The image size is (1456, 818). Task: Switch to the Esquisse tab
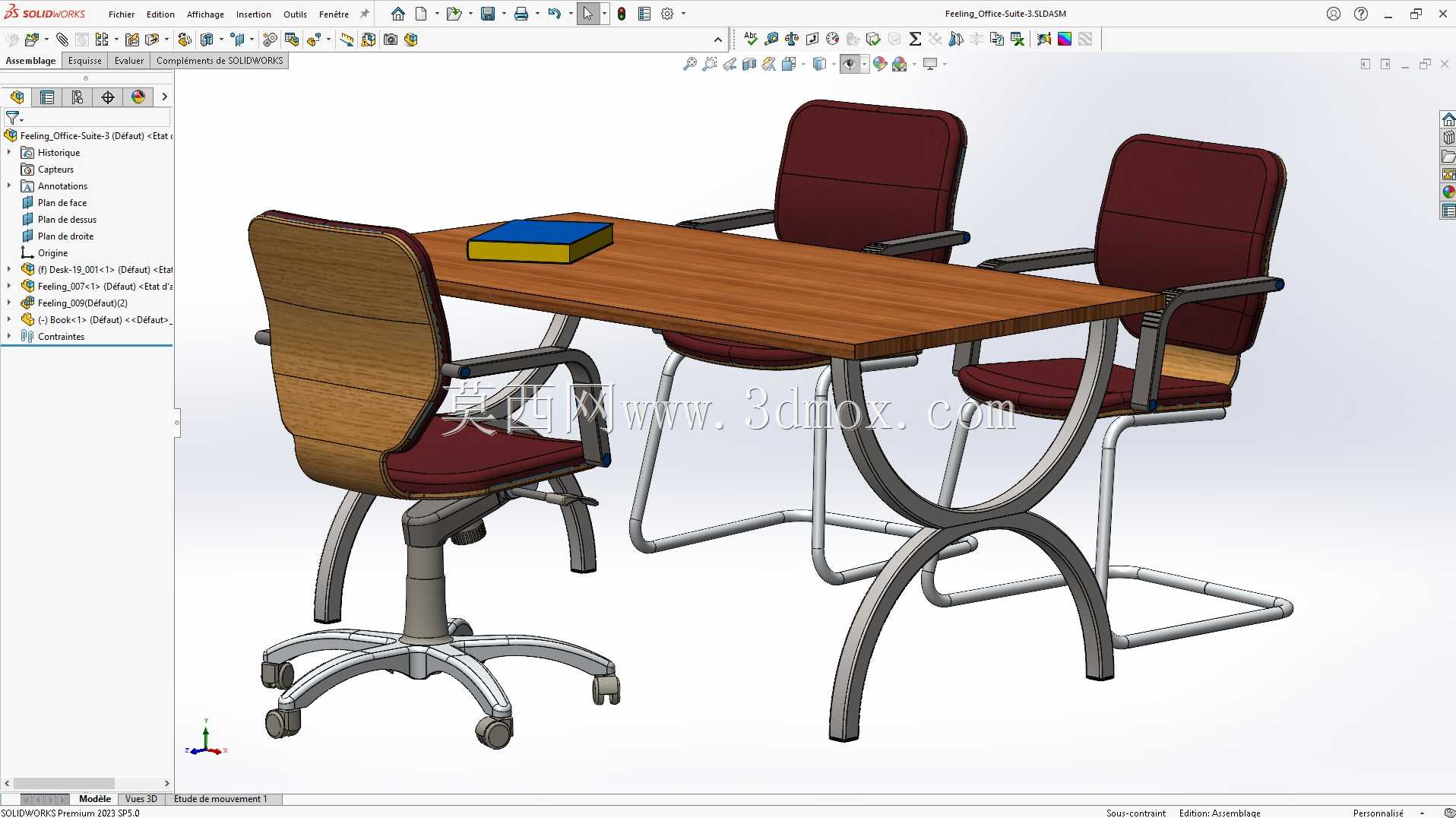[84, 61]
